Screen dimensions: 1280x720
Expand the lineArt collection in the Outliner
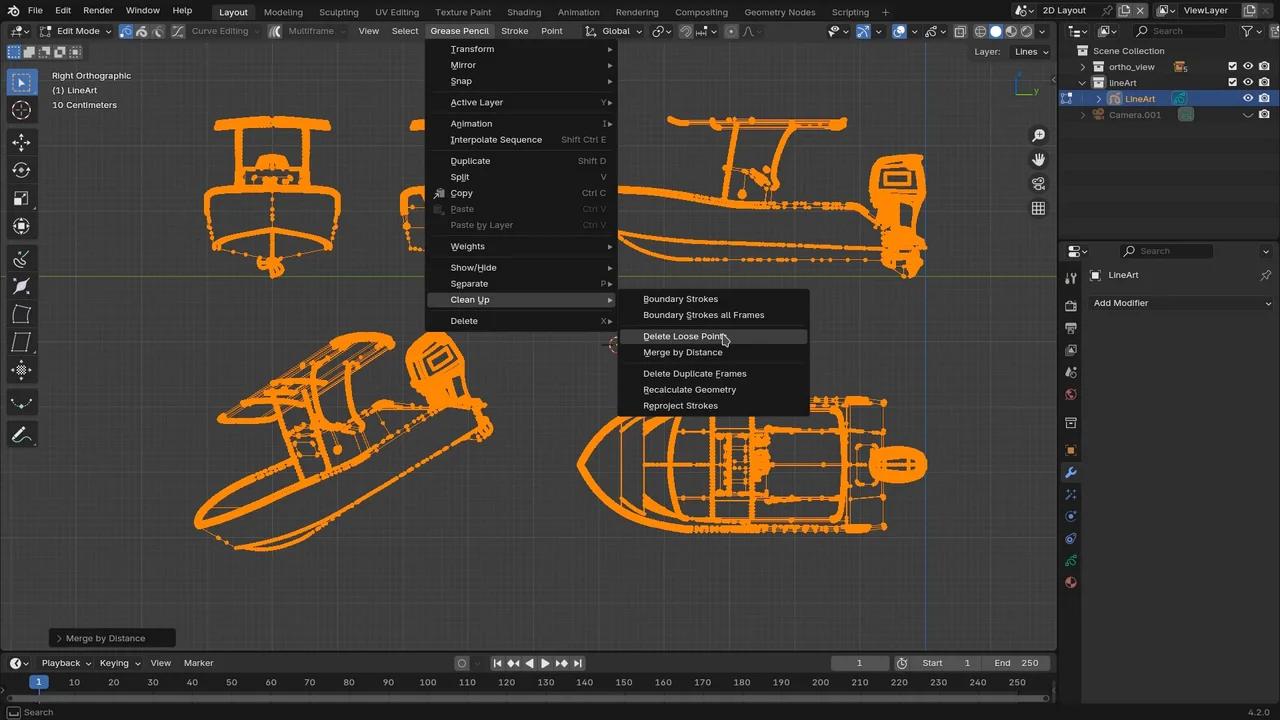coord(1082,82)
